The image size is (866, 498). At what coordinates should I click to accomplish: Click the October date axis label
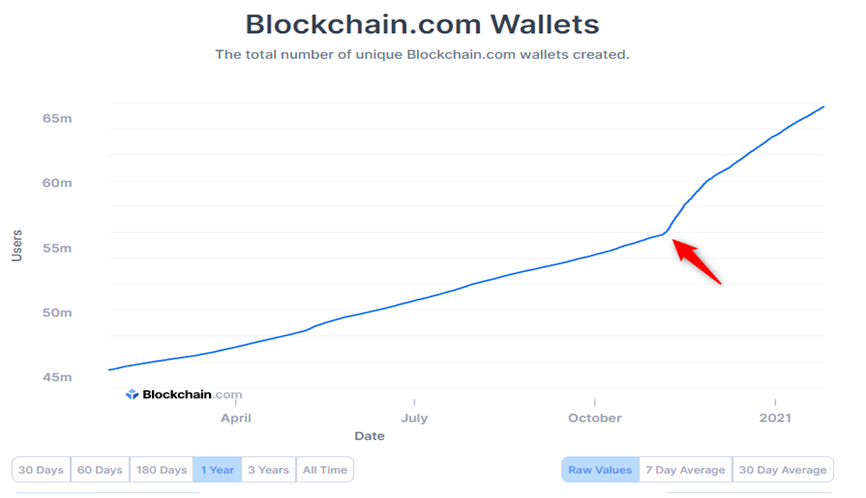point(594,418)
